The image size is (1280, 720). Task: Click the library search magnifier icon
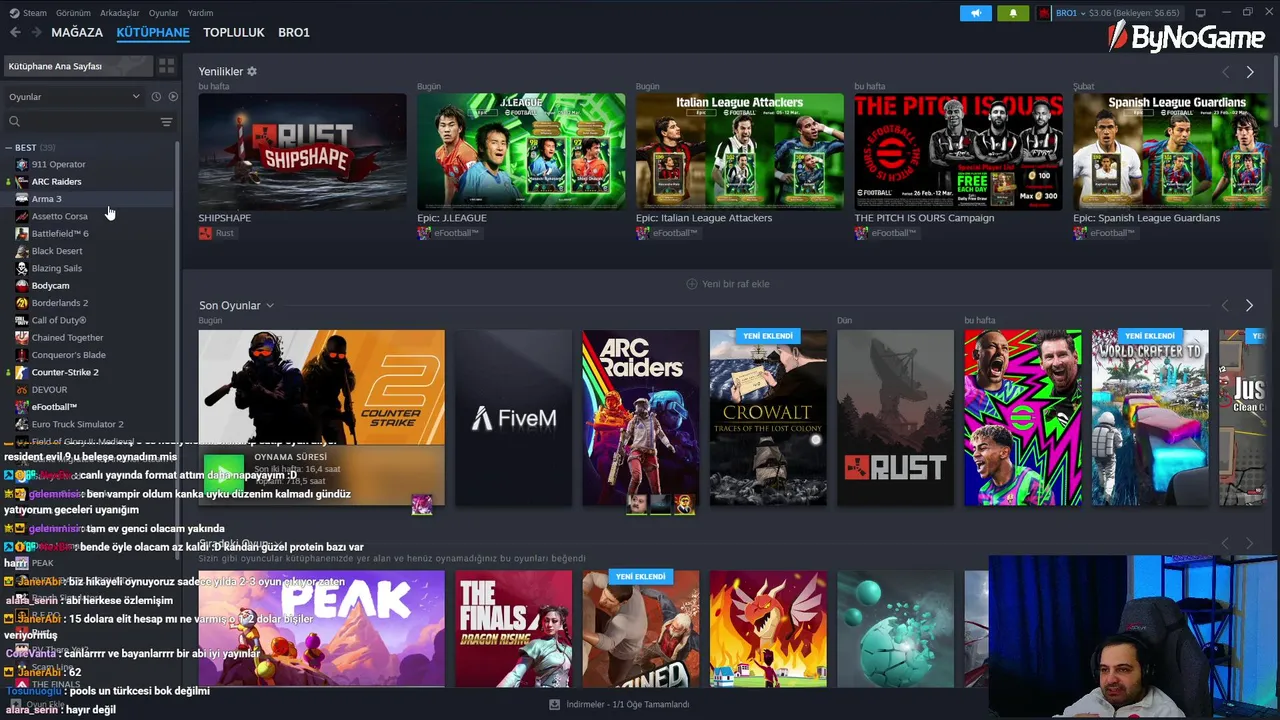pos(14,121)
